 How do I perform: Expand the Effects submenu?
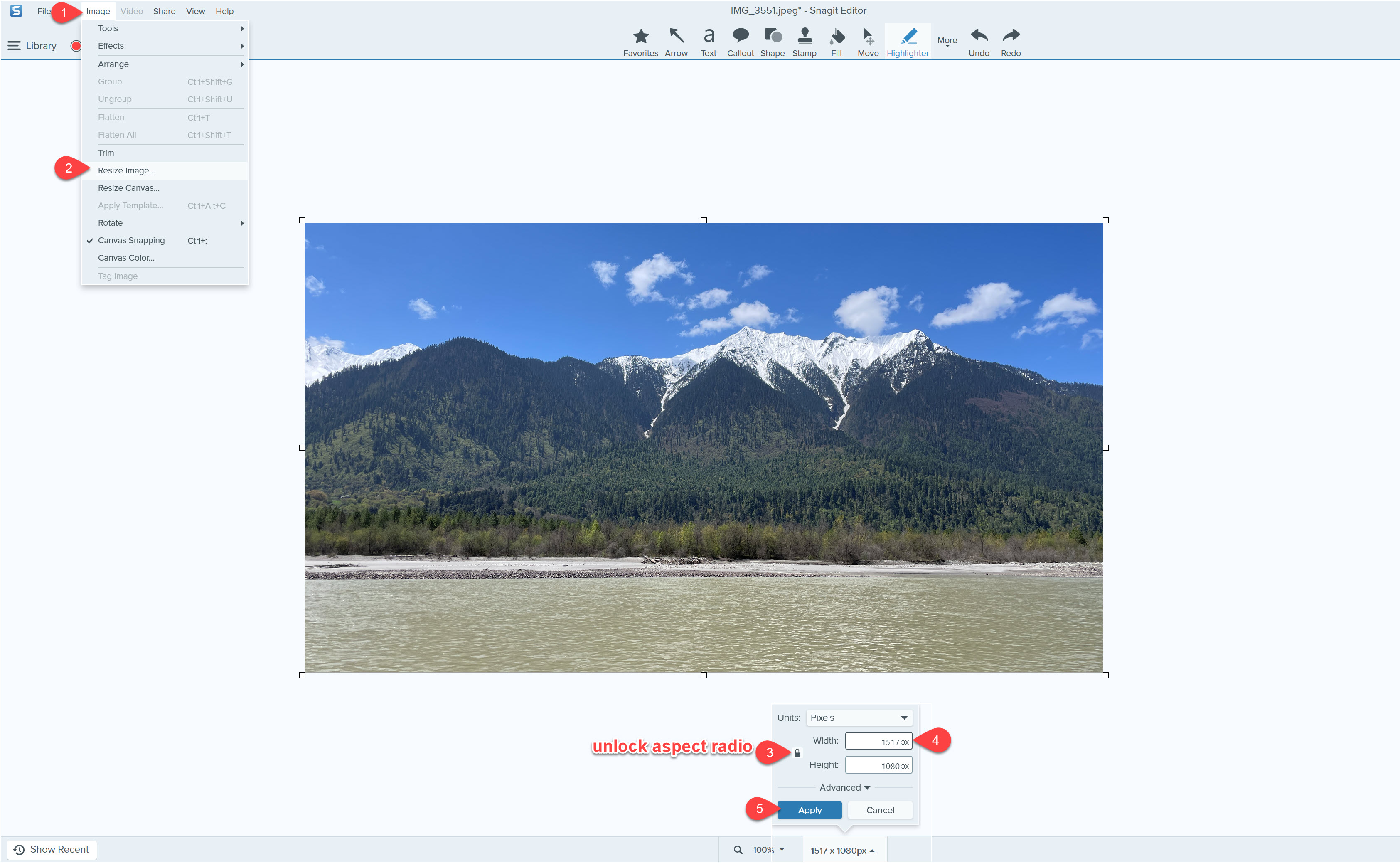click(x=164, y=46)
